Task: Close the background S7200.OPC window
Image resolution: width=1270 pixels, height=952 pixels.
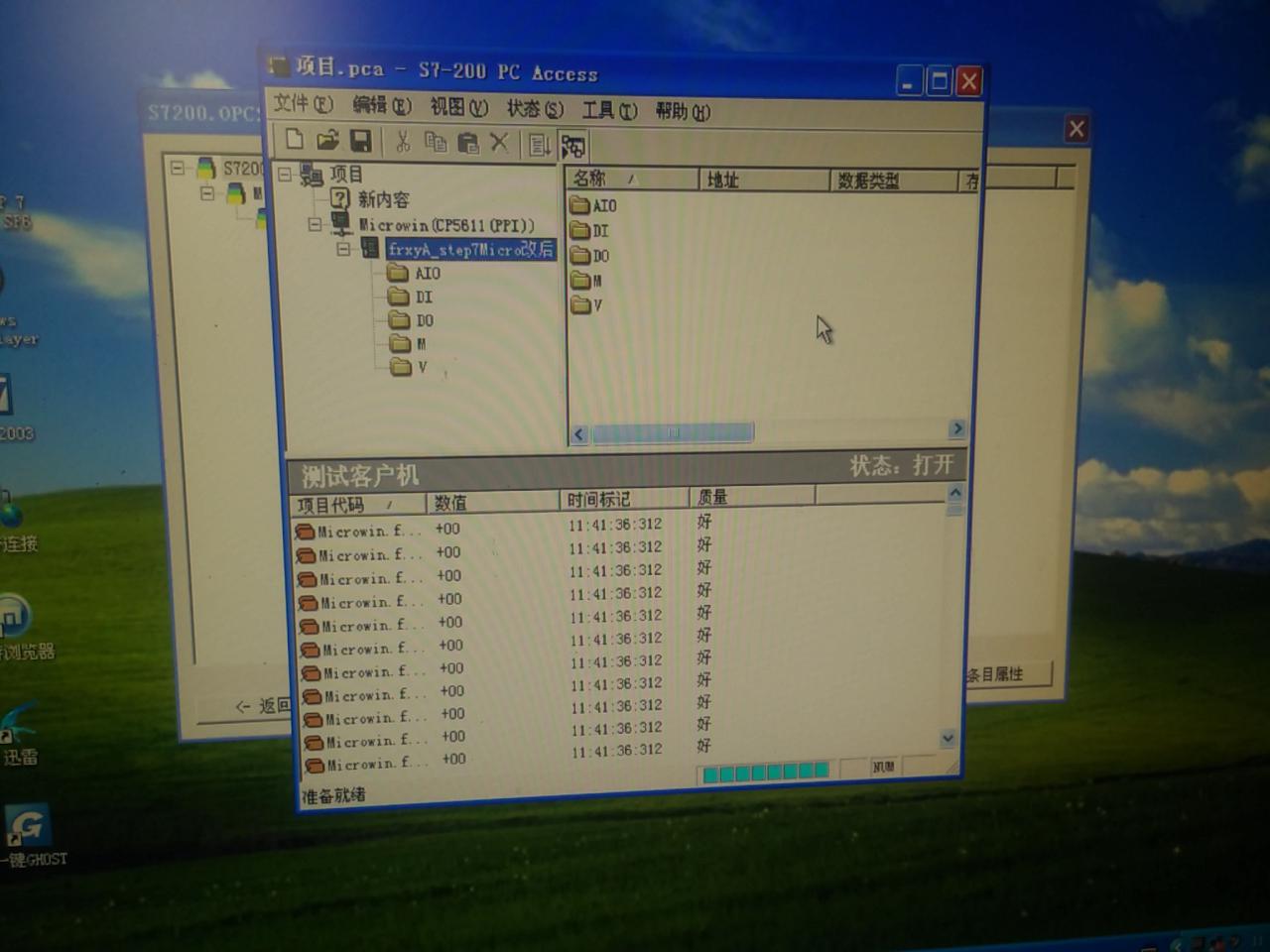Action: click(1077, 129)
